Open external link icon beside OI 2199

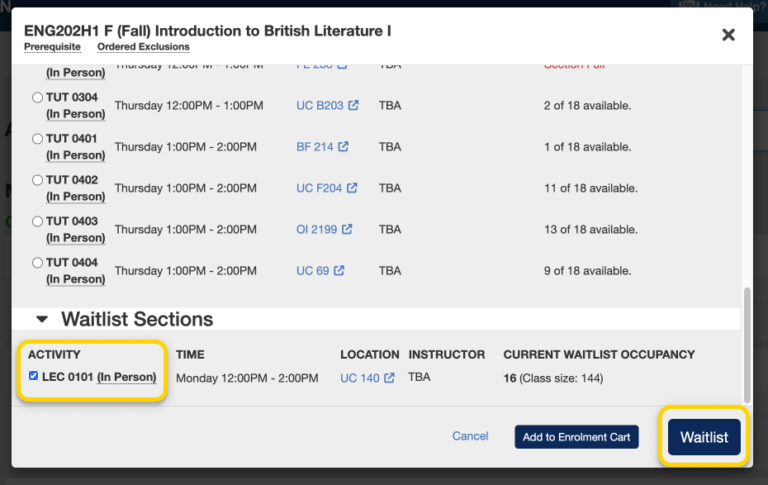point(347,229)
